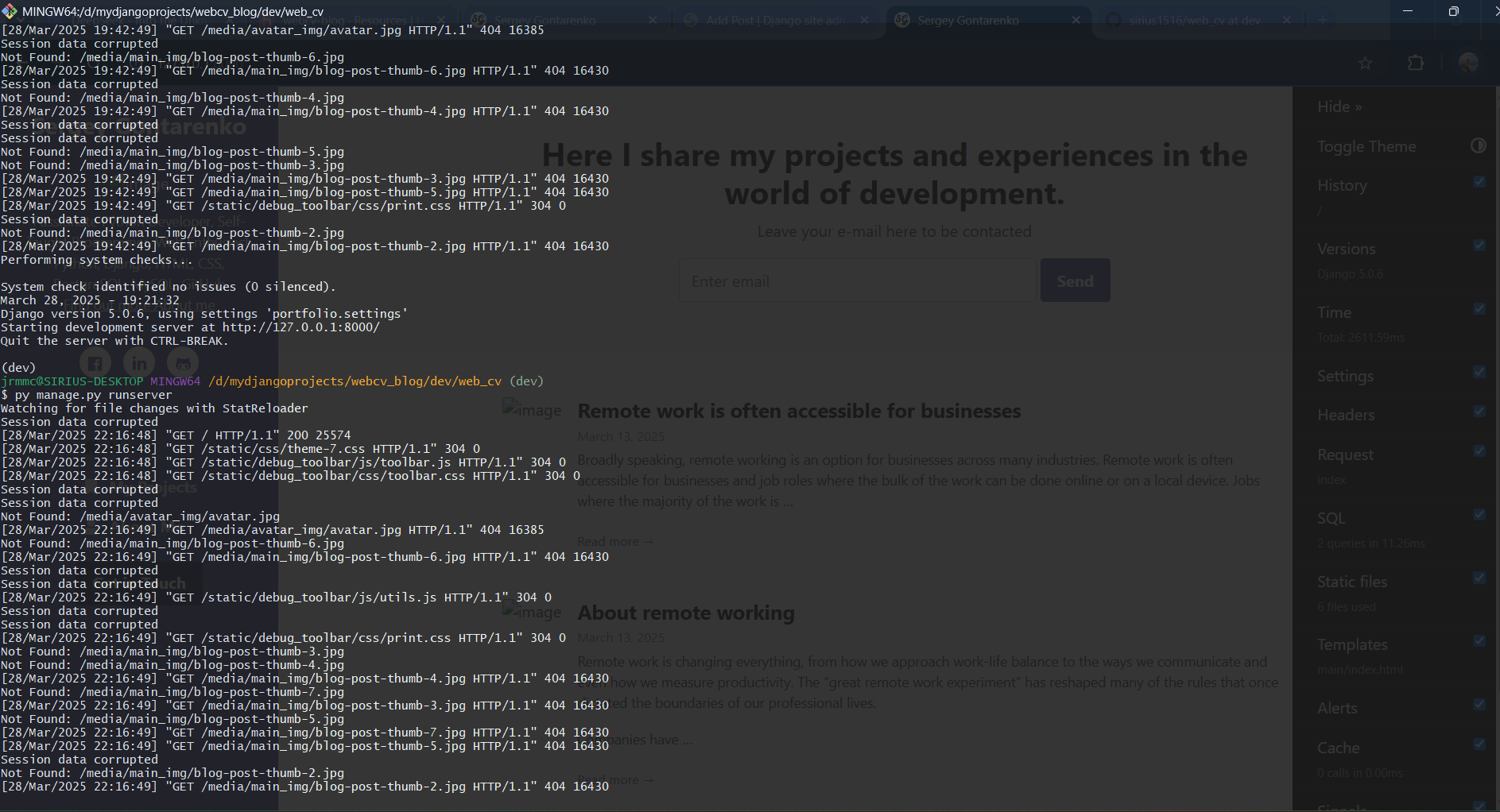Open the post "Remote work is often accessible for businesses"

[x=799, y=411]
